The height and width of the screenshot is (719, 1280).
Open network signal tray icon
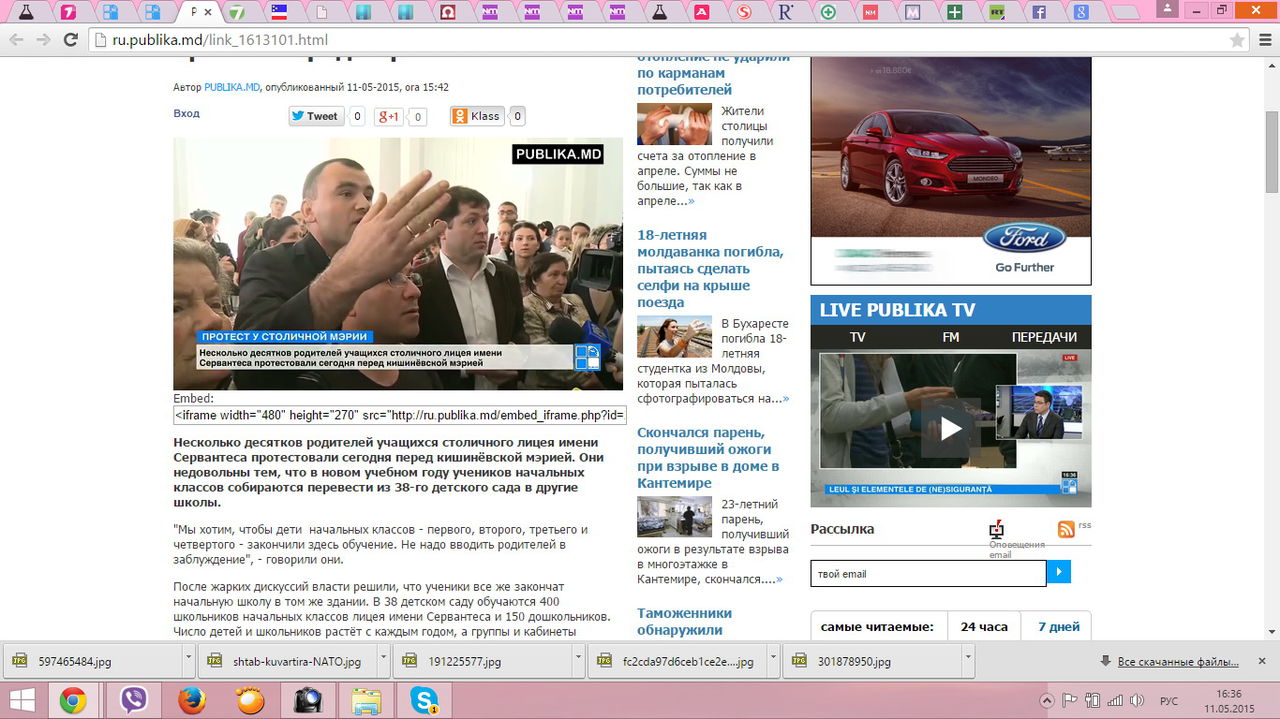coord(1115,700)
